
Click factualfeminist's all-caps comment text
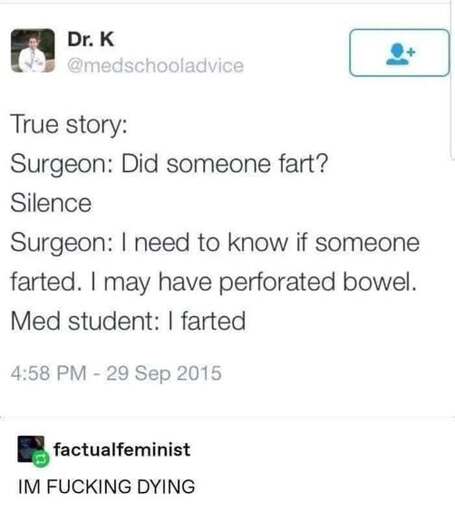[x=107, y=486]
